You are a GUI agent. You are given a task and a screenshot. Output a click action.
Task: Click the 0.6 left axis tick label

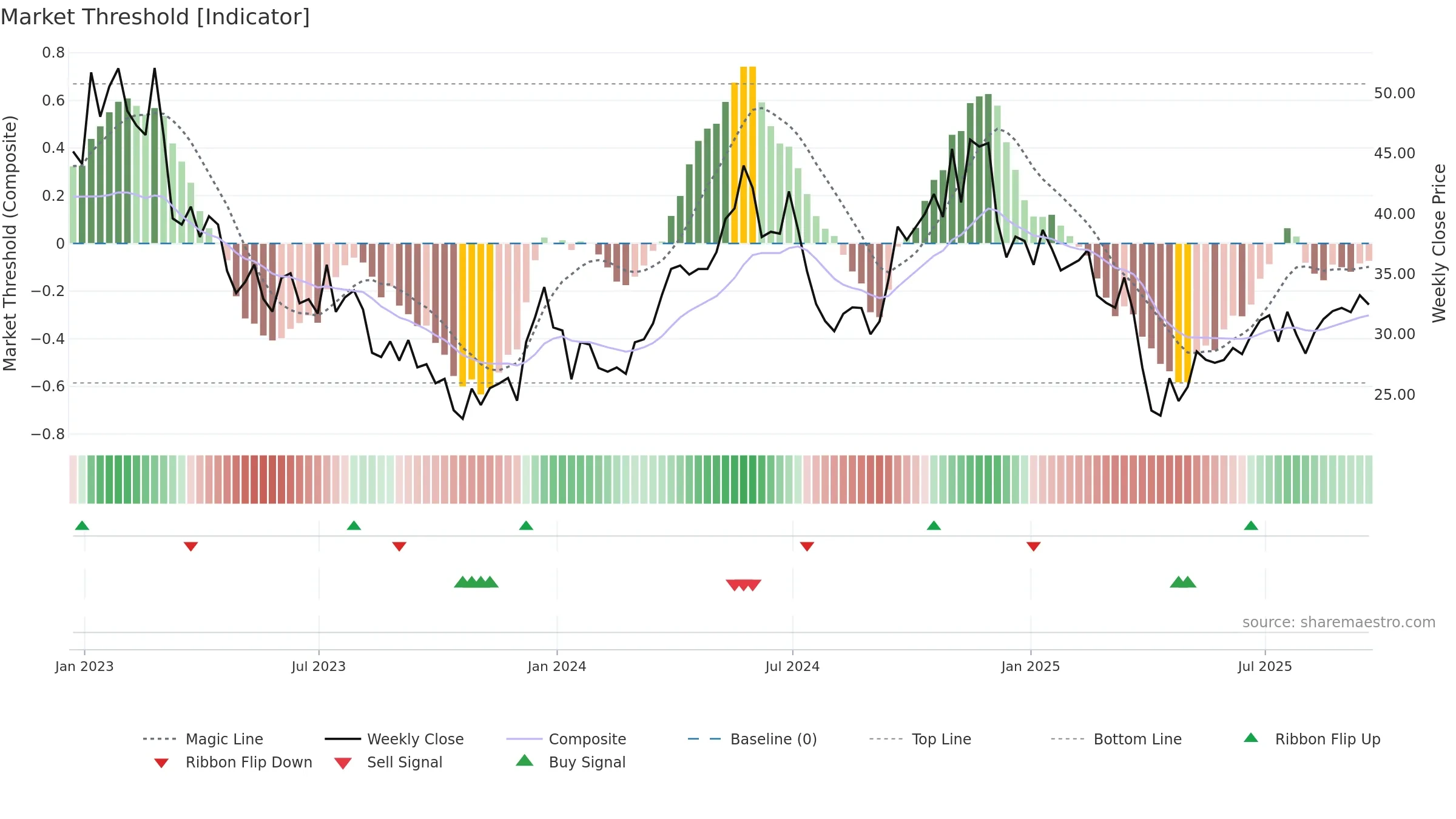coord(53,100)
